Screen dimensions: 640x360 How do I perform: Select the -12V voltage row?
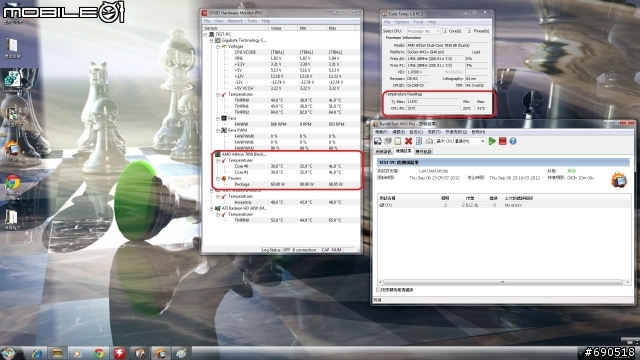point(282,82)
